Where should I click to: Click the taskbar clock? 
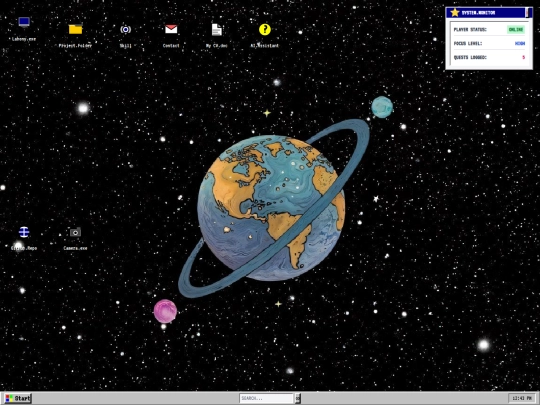pyautogui.click(x=522, y=398)
